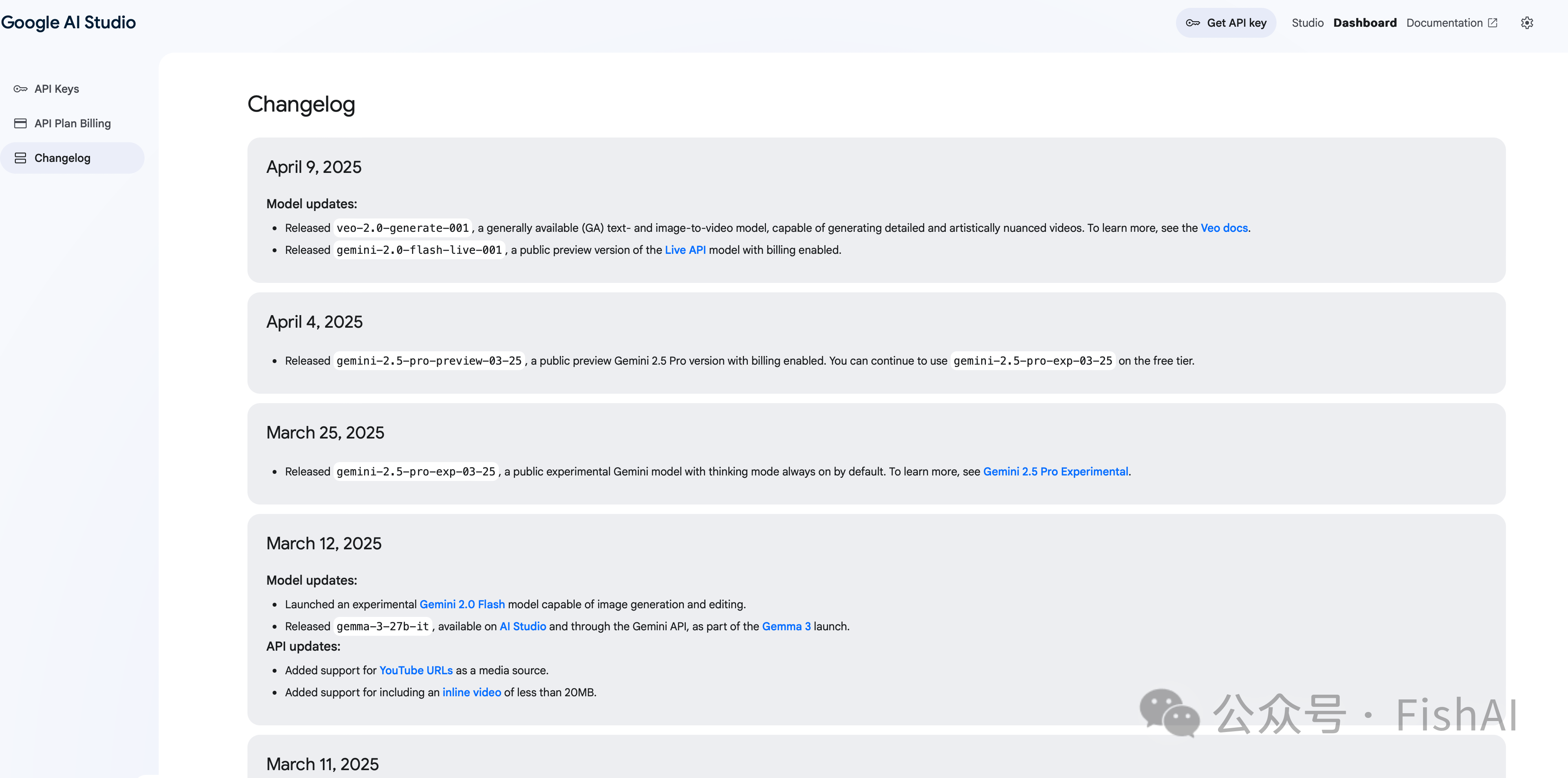This screenshot has height=778, width=1568.
Task: Click the March 12, 2025 heading
Action: tap(324, 543)
